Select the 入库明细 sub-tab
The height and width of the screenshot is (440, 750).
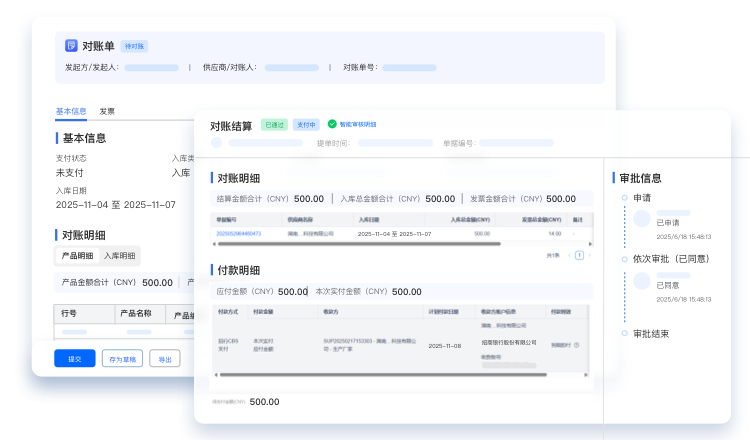(120, 256)
